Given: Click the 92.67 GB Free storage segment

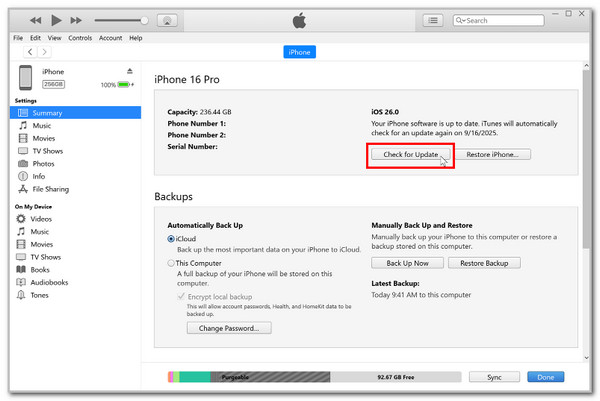Looking at the screenshot, I should [396, 377].
